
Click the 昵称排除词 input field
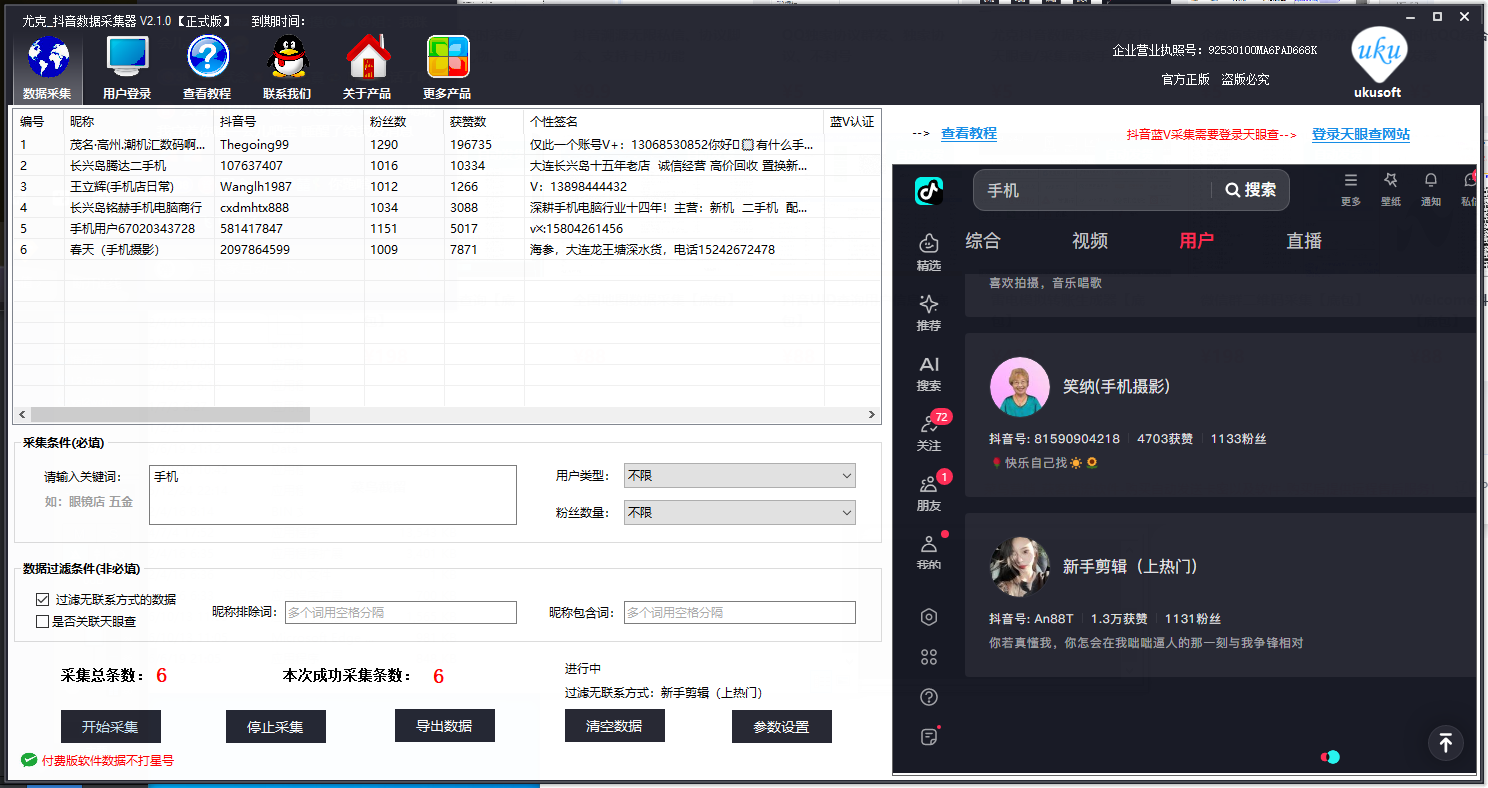400,612
